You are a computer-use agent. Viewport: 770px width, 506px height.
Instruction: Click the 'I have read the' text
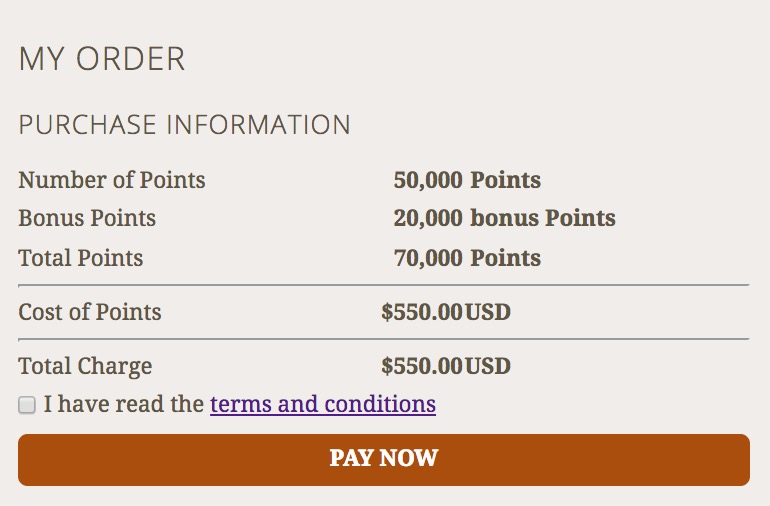tap(124, 404)
